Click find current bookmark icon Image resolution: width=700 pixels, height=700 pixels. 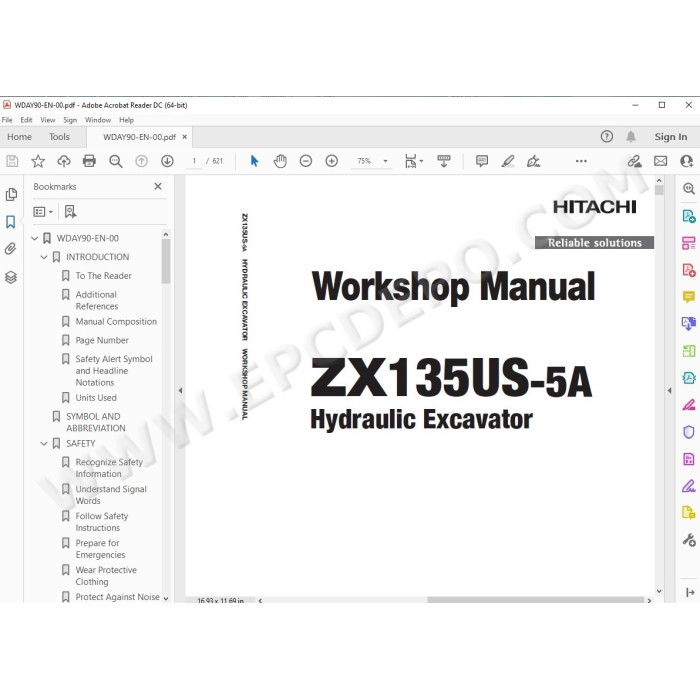(71, 212)
